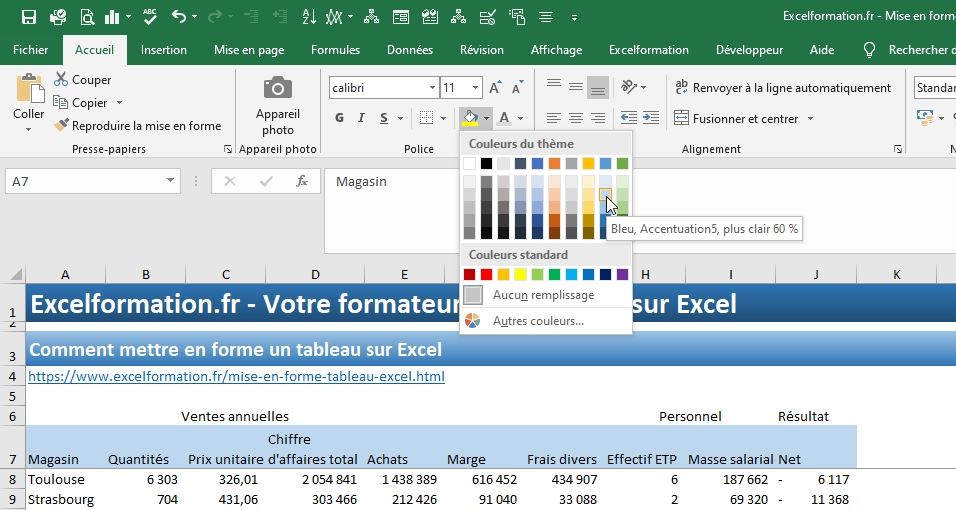Select cell Toulouse in column A

tap(66, 479)
